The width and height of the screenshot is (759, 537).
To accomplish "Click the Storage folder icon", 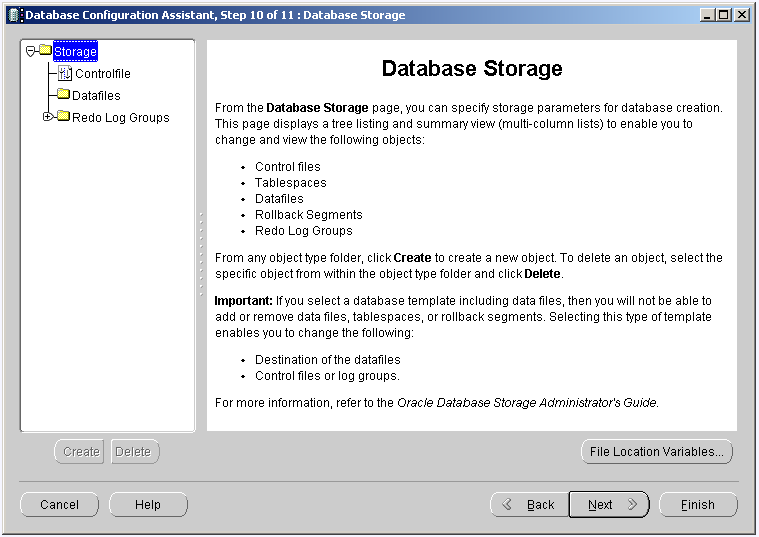I will click(x=45, y=51).
